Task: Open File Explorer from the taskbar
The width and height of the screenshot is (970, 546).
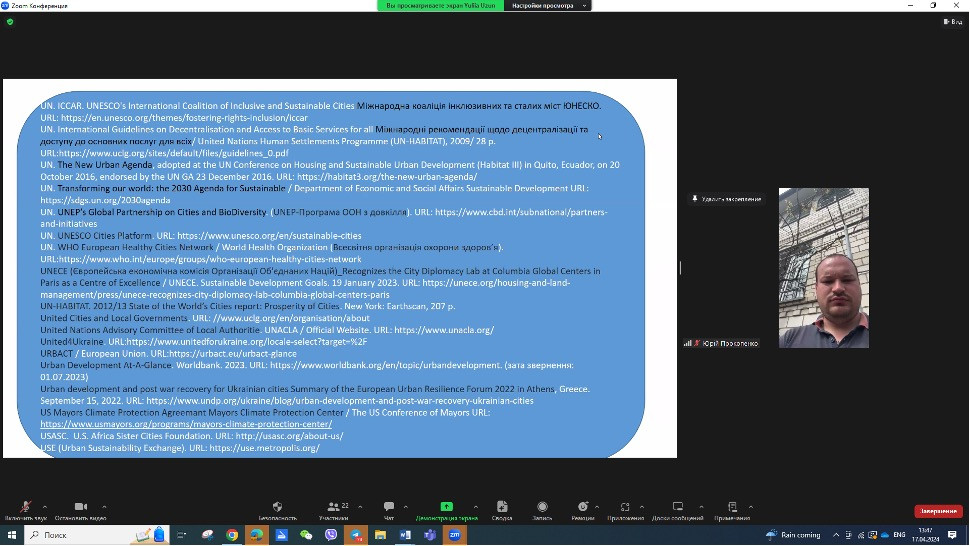Action: [380, 535]
